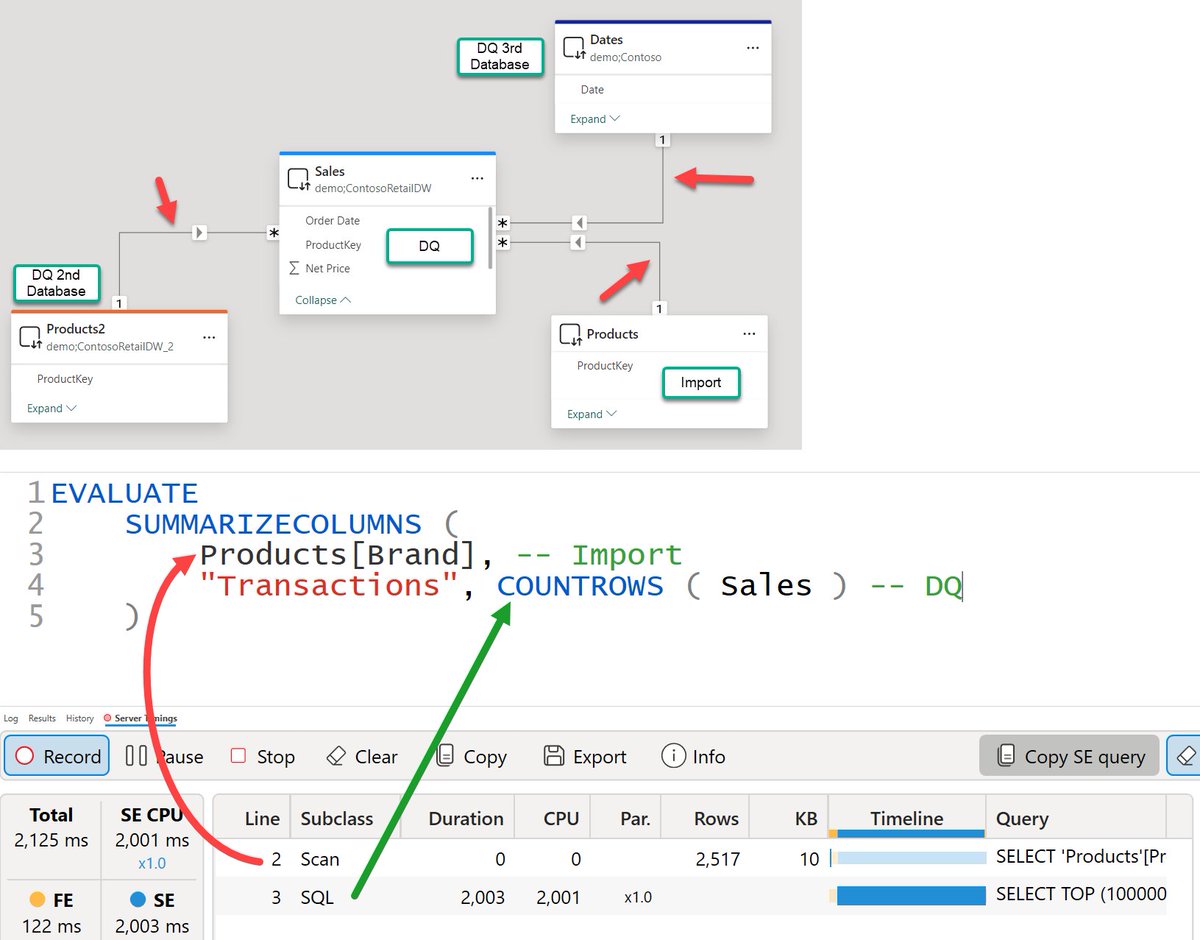Click the Export button

click(585, 756)
